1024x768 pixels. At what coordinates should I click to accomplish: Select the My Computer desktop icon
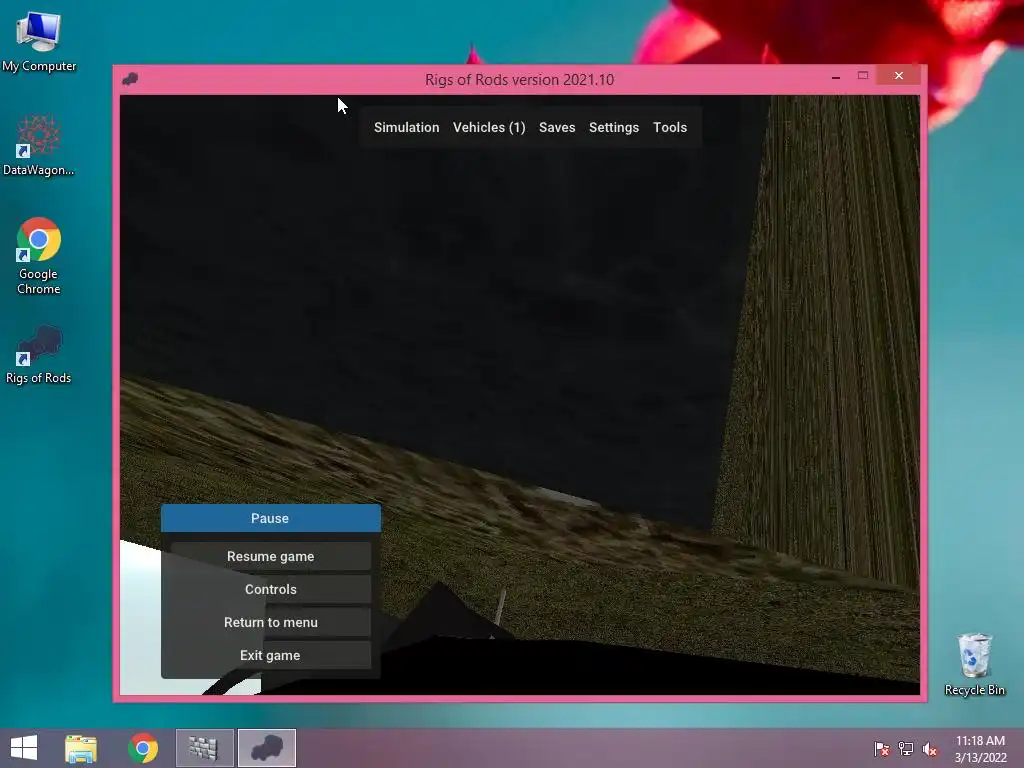39,42
